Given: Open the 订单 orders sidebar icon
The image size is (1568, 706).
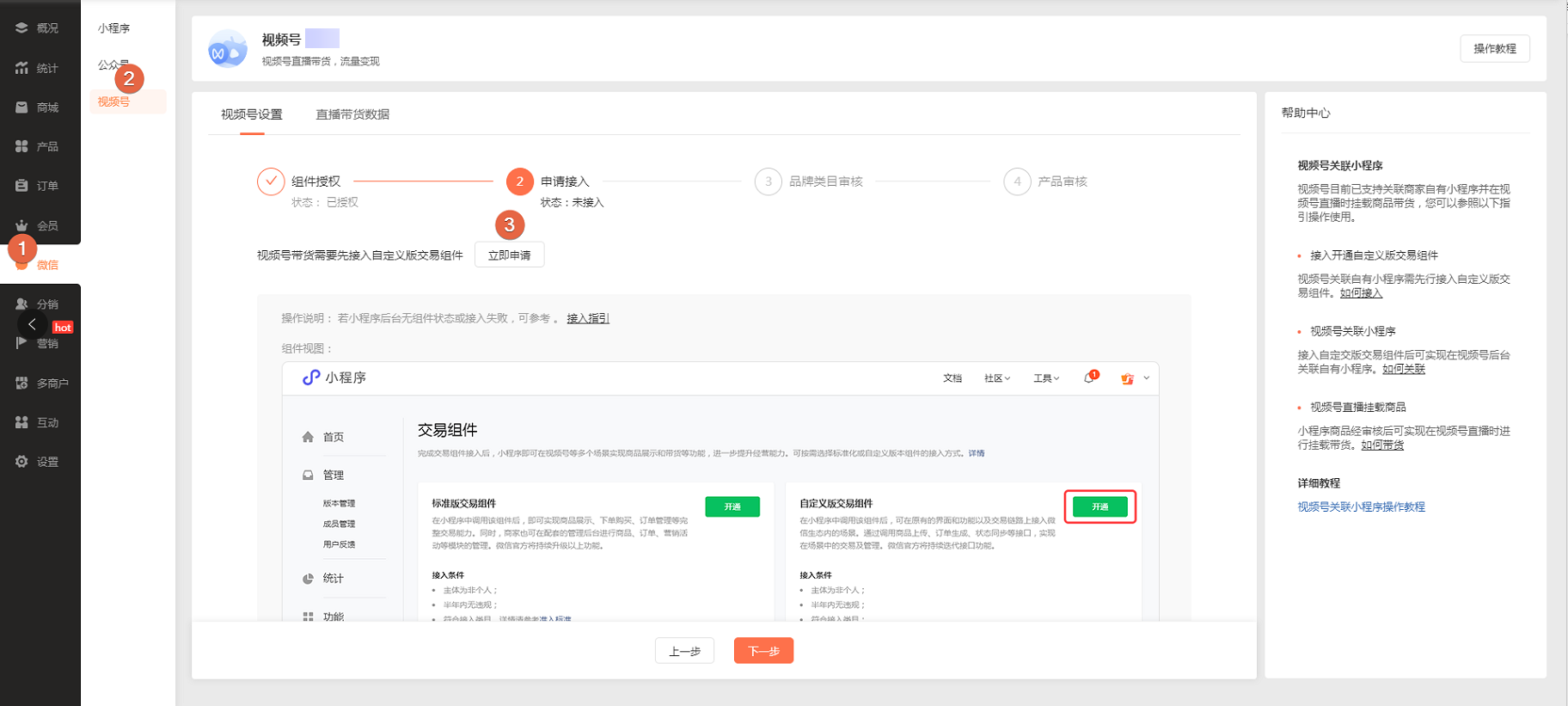Looking at the screenshot, I should [x=21, y=186].
